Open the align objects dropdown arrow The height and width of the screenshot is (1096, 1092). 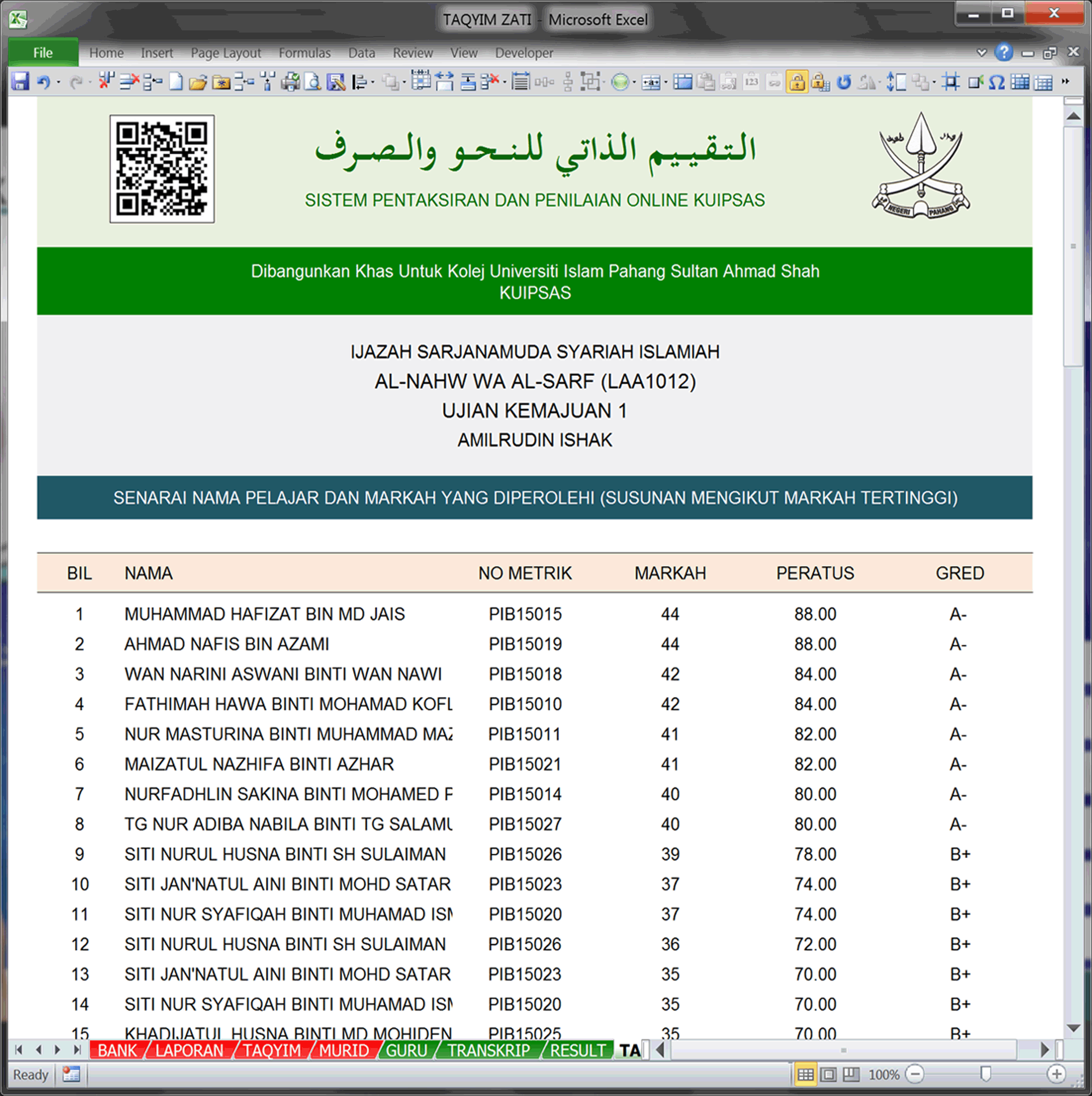(373, 82)
